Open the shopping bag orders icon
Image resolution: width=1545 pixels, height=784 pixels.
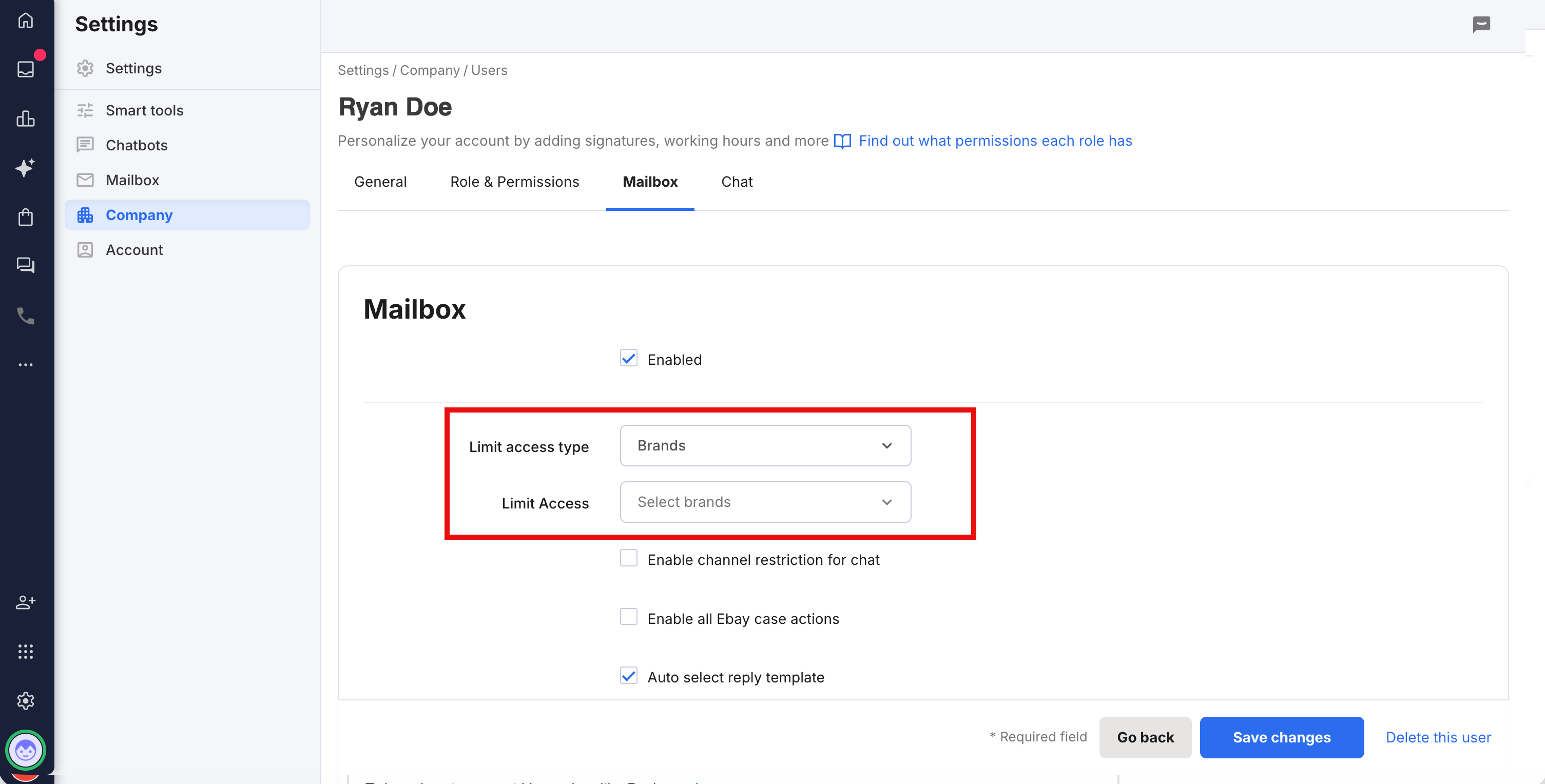[25, 217]
